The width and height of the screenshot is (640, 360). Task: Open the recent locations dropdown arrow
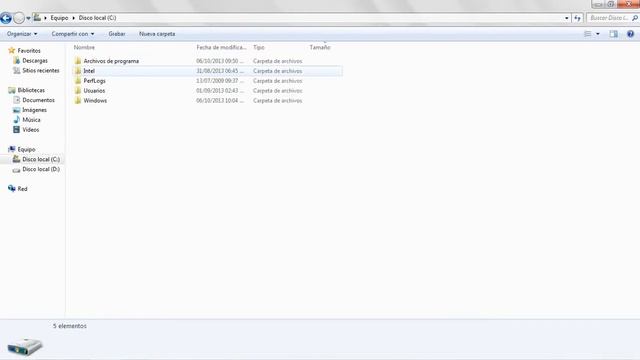click(x=28, y=18)
